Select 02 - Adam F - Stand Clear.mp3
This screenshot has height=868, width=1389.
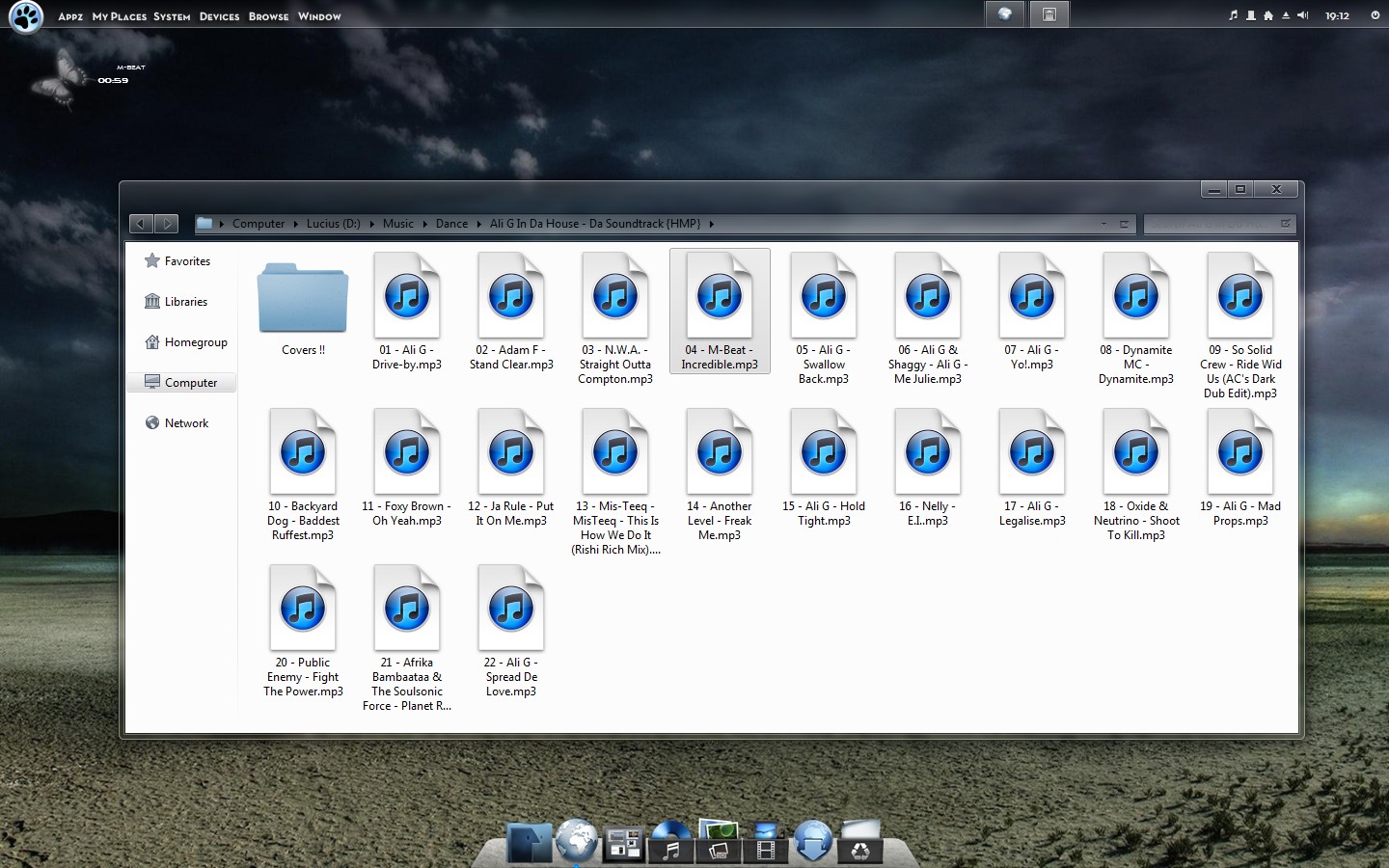pos(511,312)
